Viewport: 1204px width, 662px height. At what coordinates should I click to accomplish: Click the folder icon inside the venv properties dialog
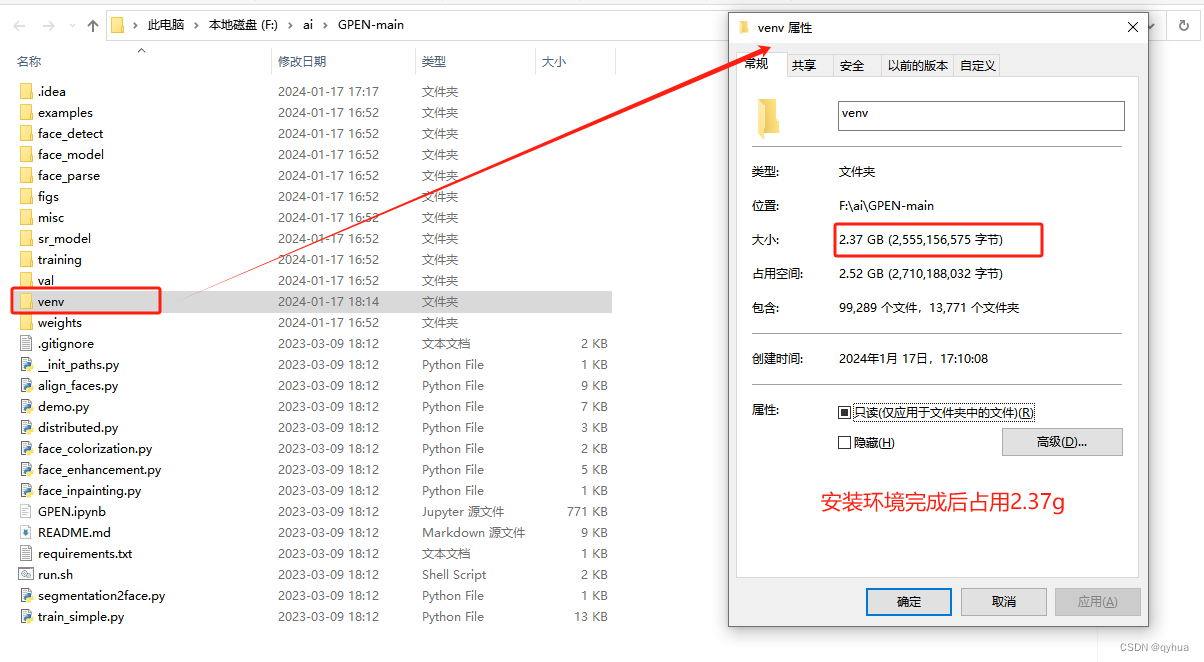tap(768, 117)
